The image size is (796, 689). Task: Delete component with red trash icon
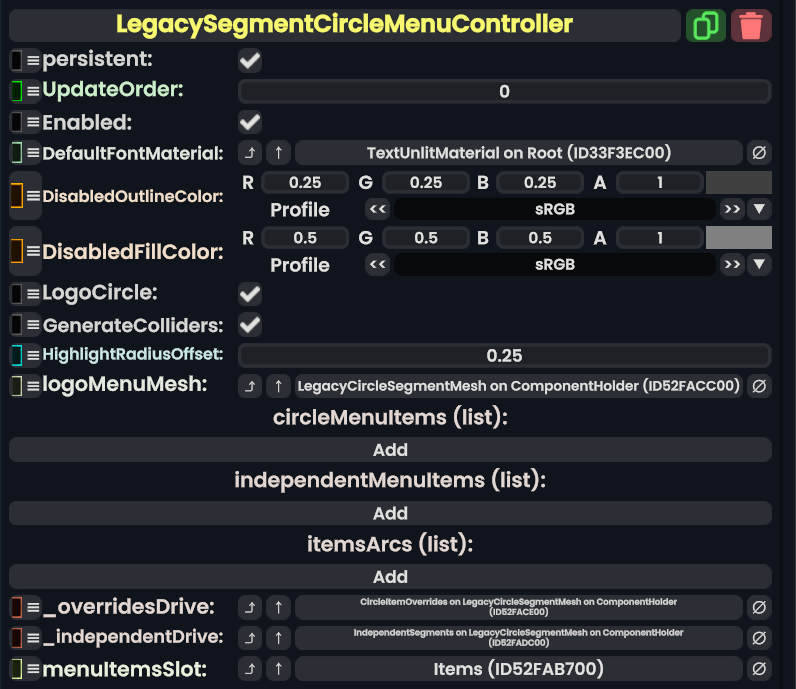tap(751, 25)
